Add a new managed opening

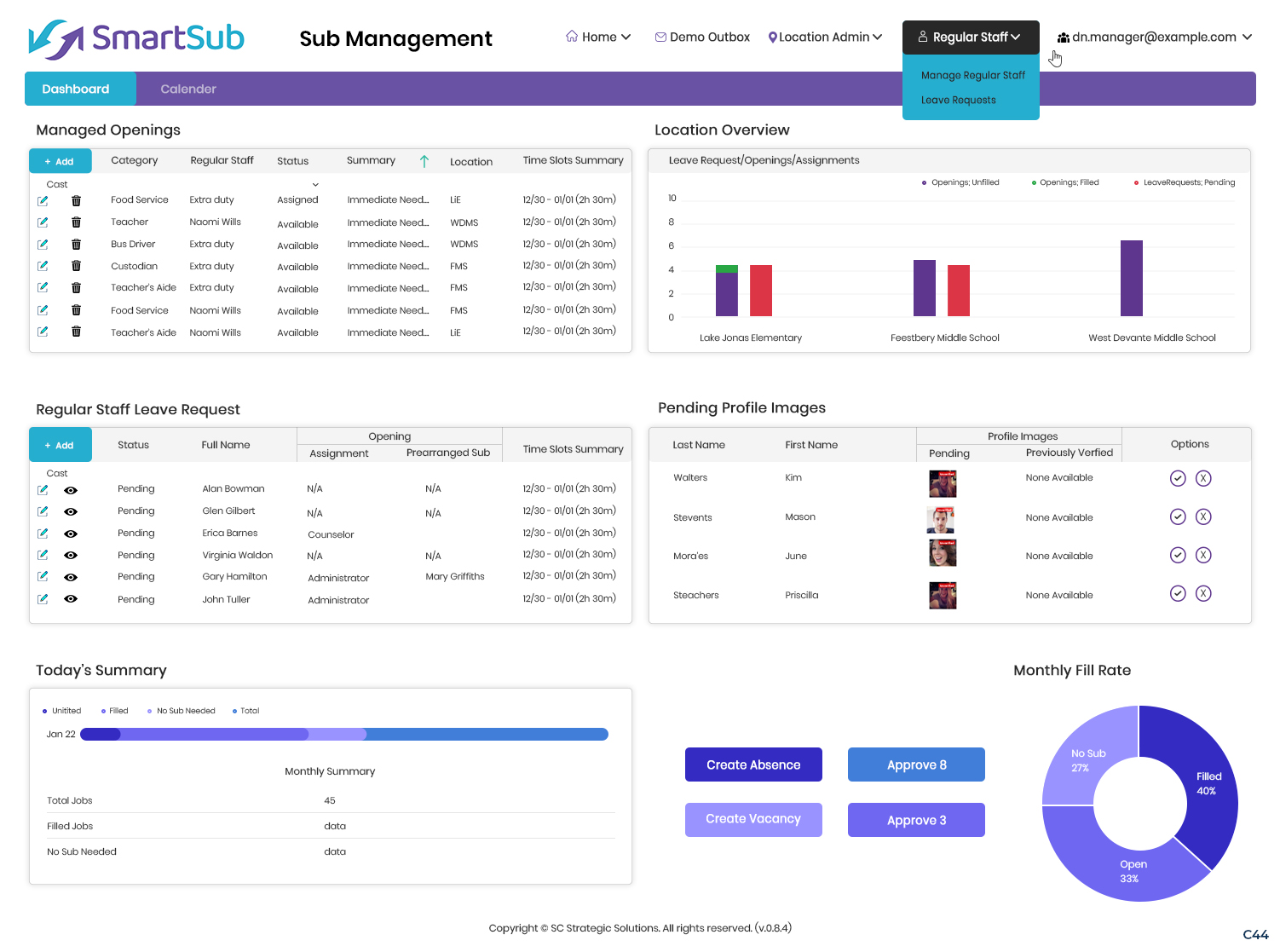click(61, 161)
